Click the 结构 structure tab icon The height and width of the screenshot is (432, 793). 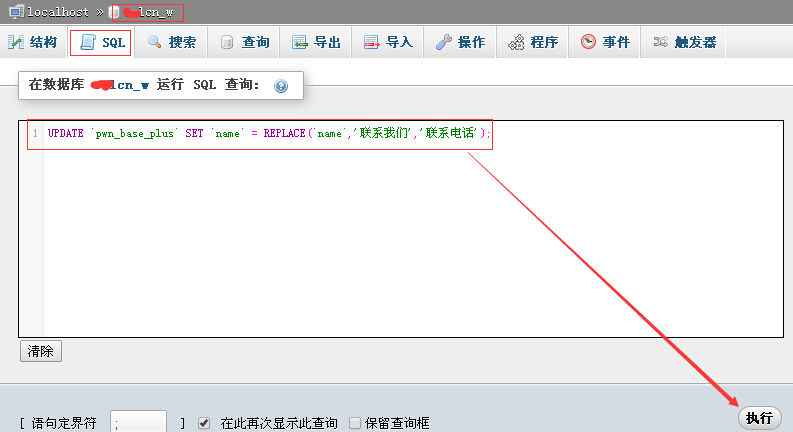[x=16, y=42]
